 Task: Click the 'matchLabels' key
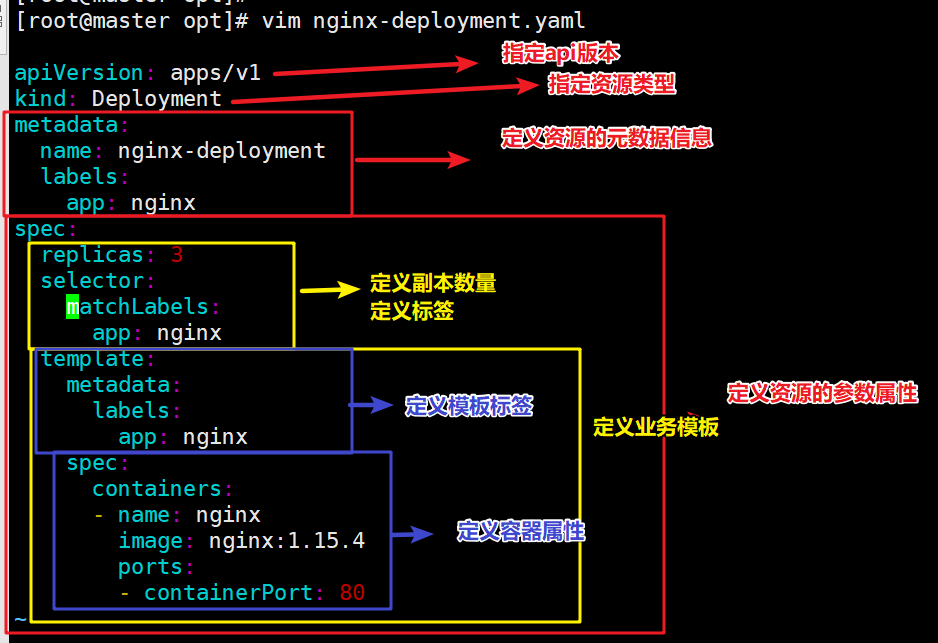pos(137,307)
